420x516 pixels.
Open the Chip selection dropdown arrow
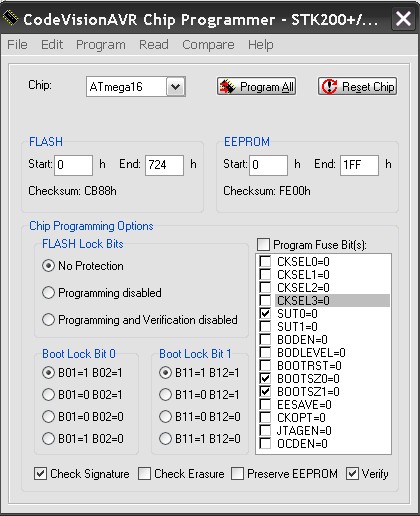click(176, 87)
